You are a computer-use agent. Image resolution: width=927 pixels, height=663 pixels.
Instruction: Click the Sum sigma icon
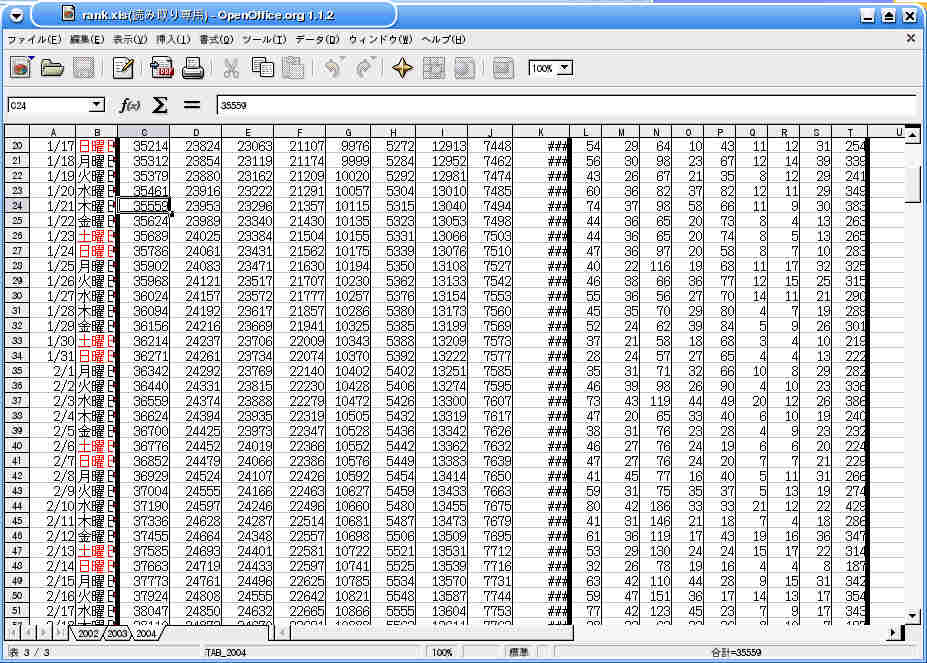(160, 105)
